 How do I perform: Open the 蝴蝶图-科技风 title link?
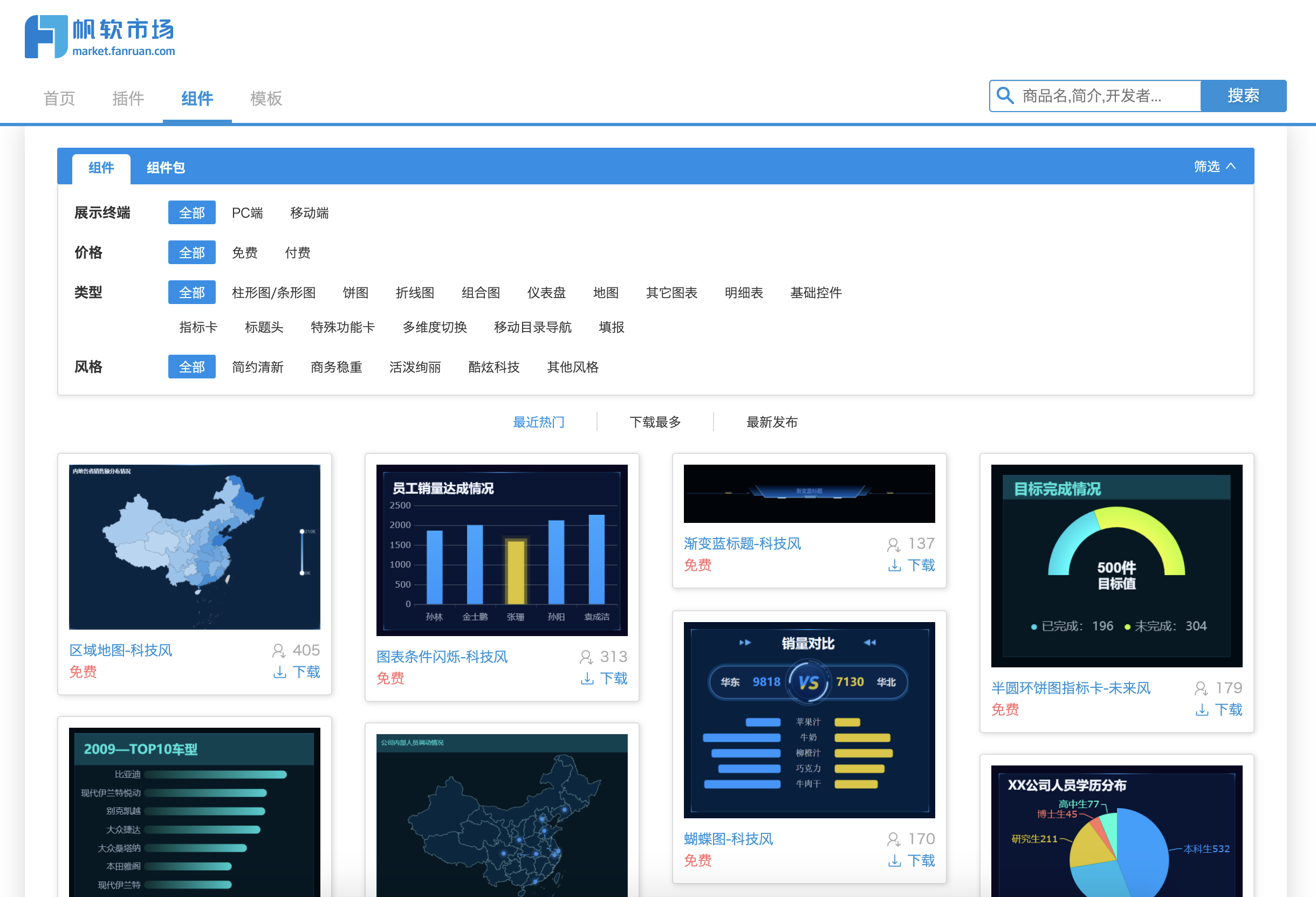pyautogui.click(x=728, y=838)
